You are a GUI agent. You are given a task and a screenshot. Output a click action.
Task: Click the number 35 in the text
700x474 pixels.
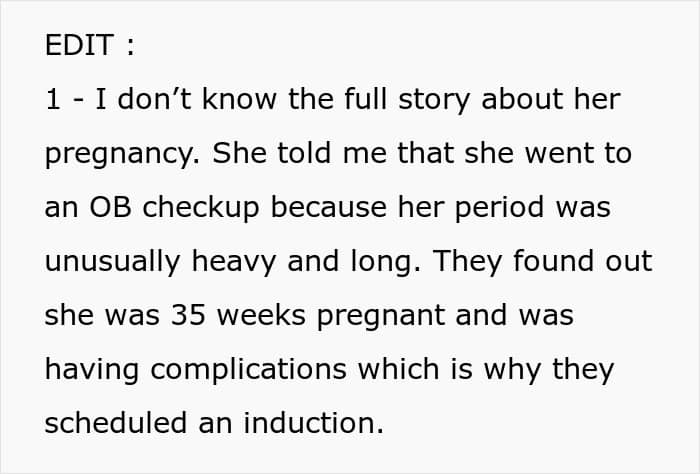coord(188,315)
